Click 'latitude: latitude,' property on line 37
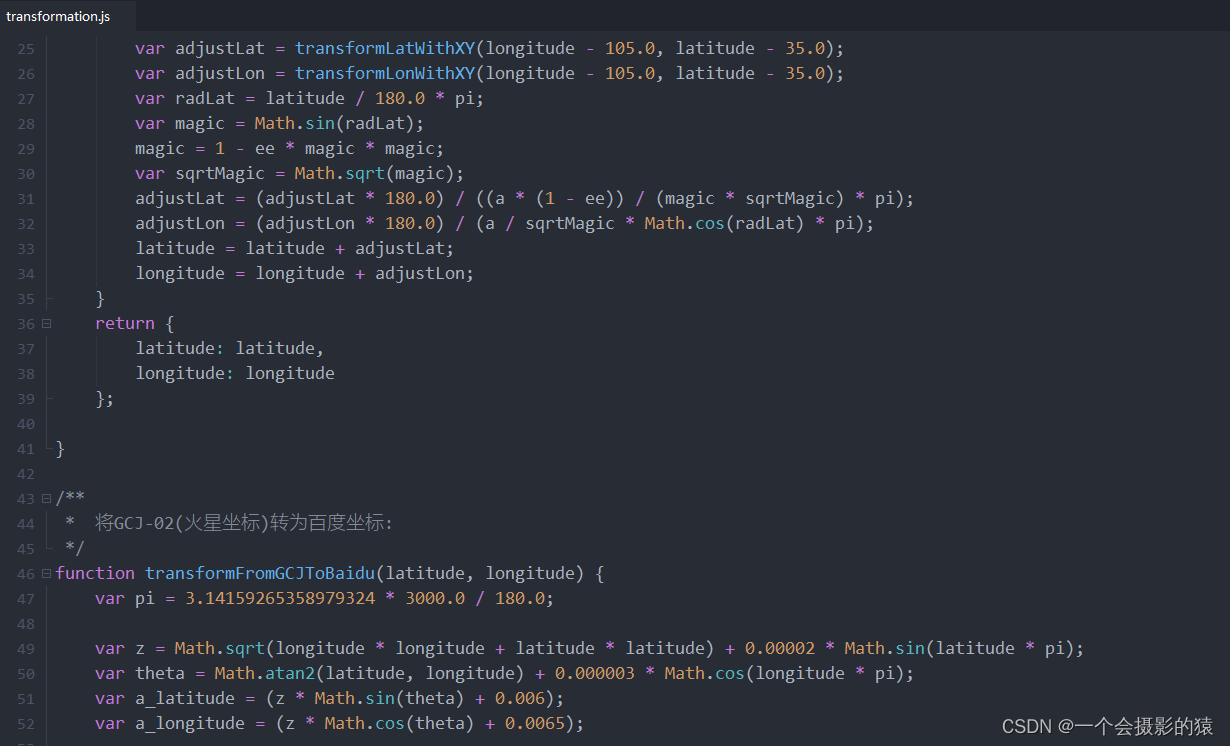The width and height of the screenshot is (1230, 746). point(230,349)
